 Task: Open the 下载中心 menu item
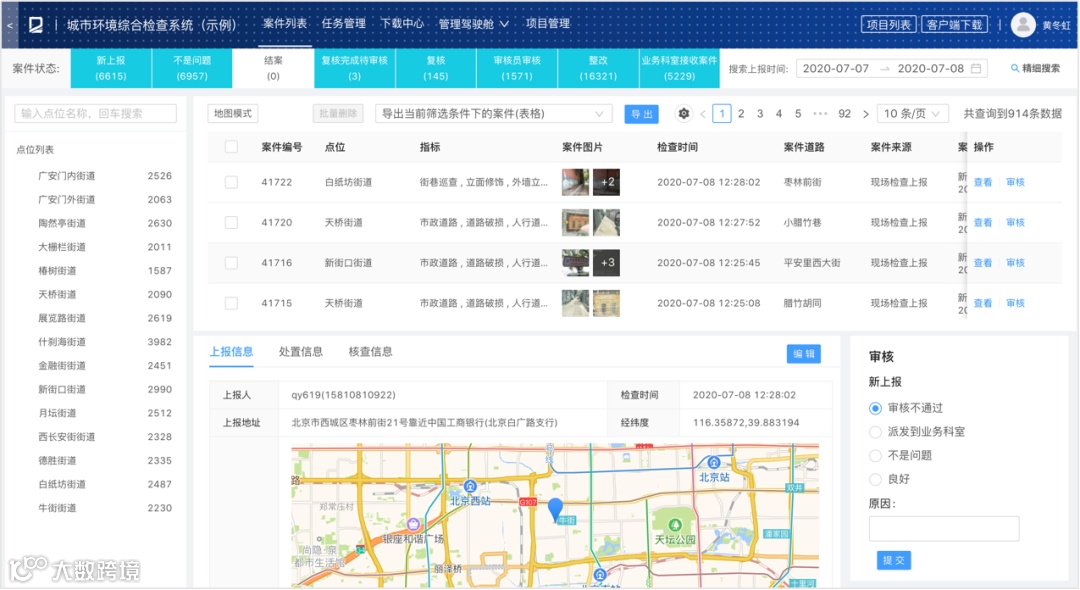click(x=402, y=24)
